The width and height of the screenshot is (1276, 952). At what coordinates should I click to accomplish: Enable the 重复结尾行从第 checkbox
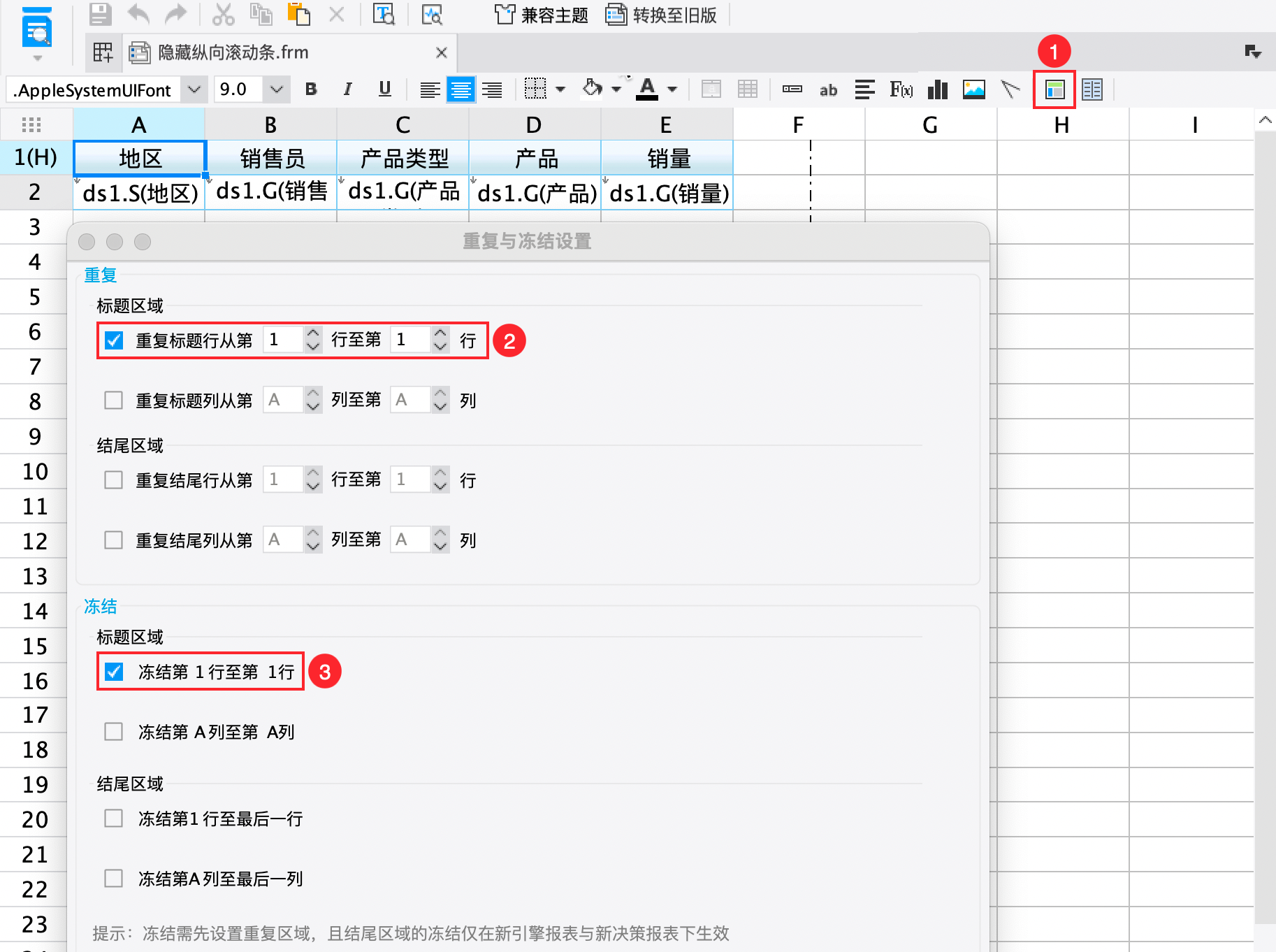(113, 480)
